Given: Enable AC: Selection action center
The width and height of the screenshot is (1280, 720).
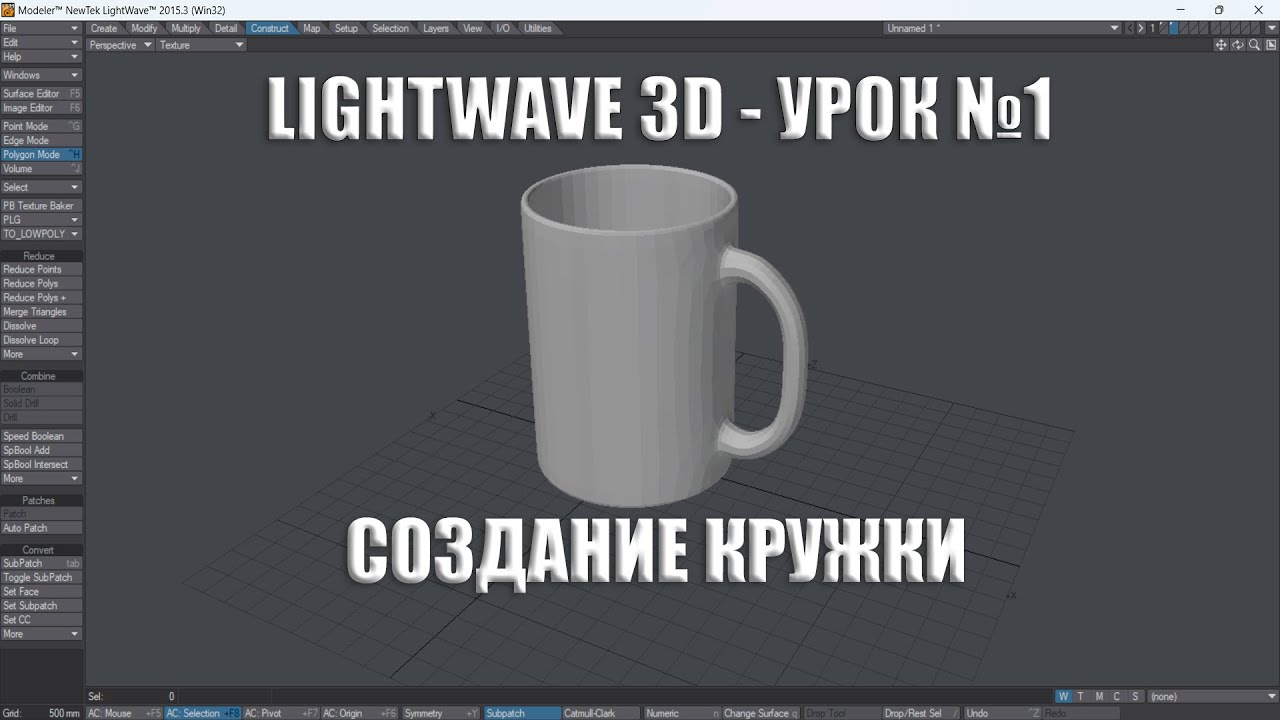Looking at the screenshot, I should (203, 713).
